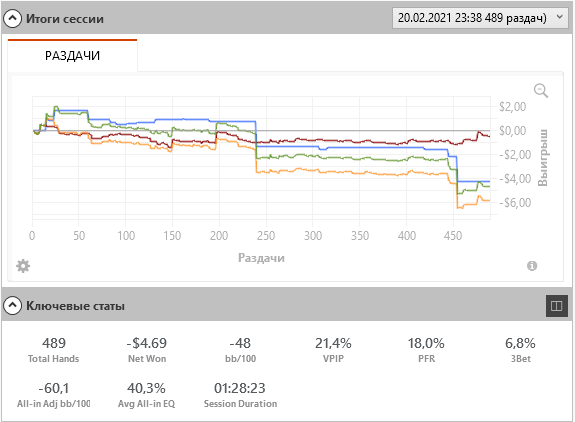
Task: Click the Раздачи axis label
Action: point(261,258)
